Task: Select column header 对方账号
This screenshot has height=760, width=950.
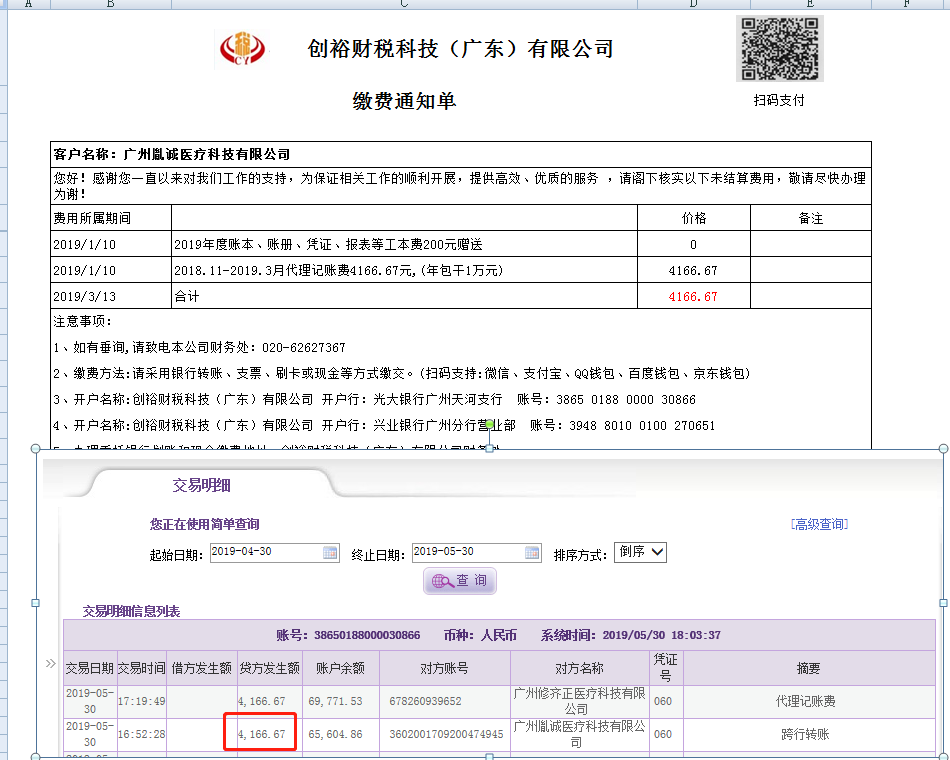Action: 445,668
